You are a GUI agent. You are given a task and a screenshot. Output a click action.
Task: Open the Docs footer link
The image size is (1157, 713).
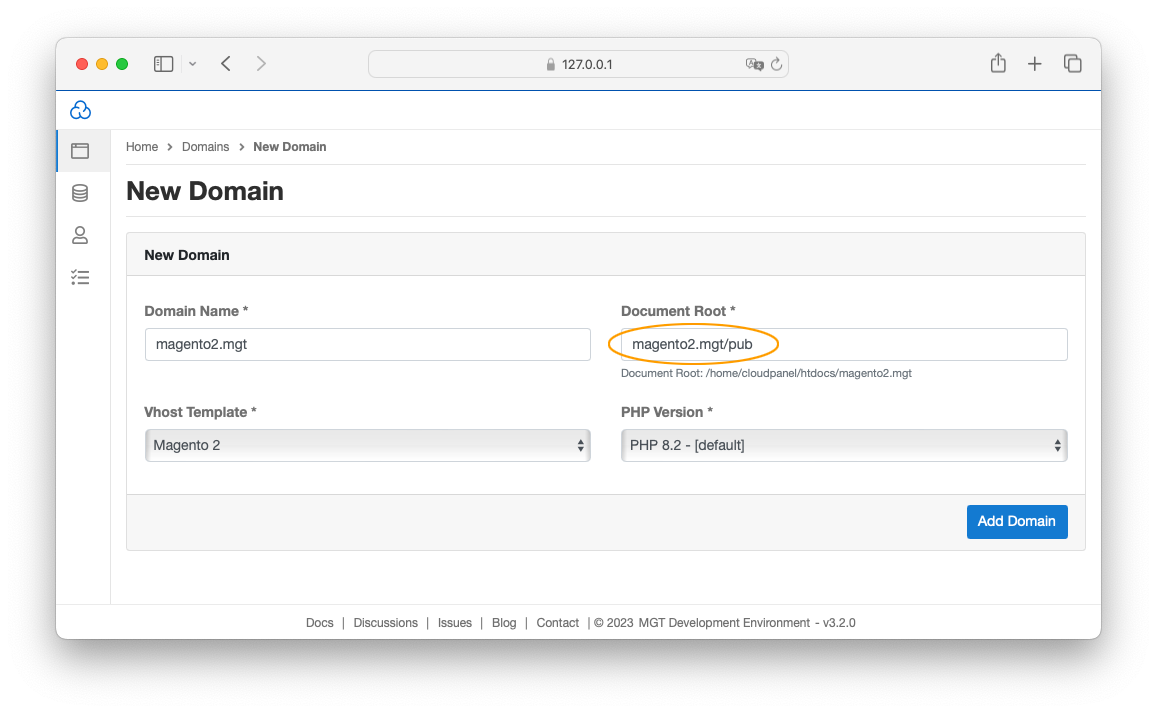click(x=319, y=622)
